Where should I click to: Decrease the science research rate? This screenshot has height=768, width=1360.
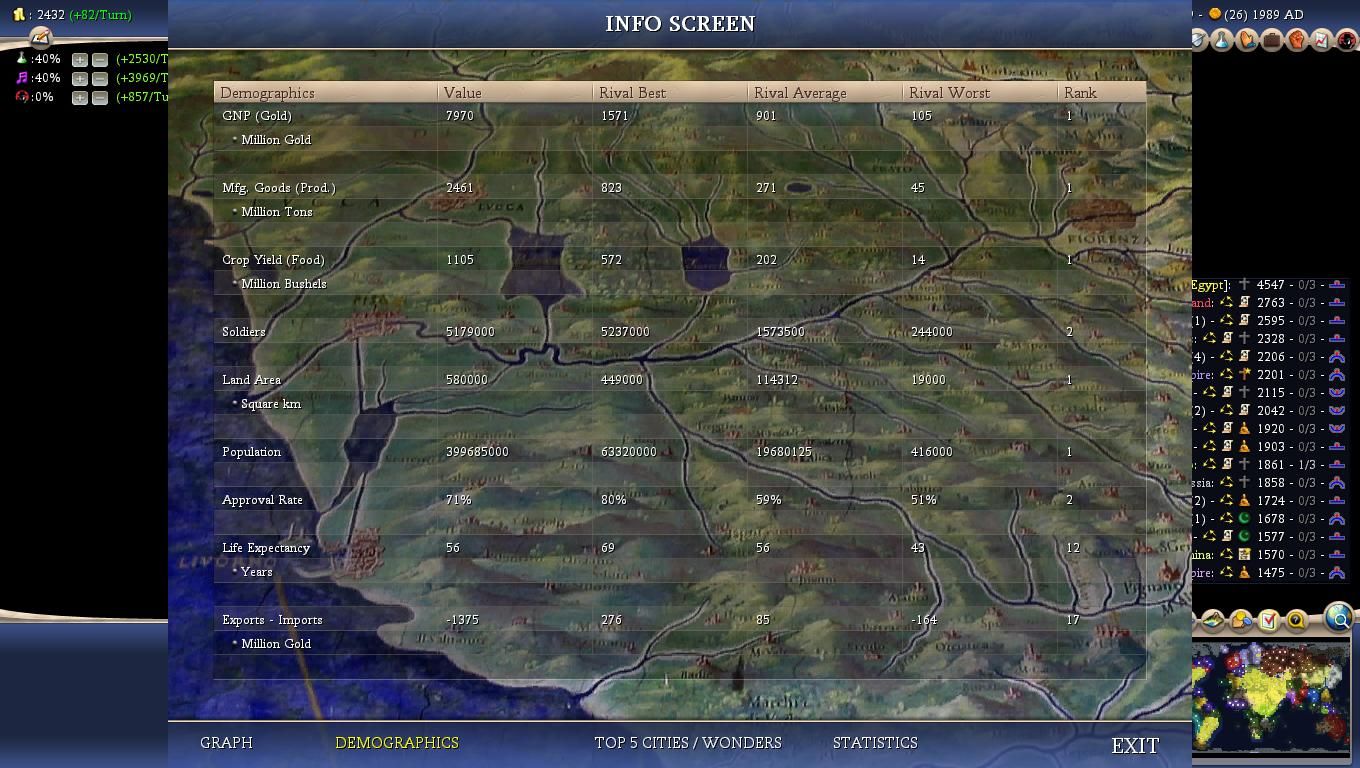100,60
